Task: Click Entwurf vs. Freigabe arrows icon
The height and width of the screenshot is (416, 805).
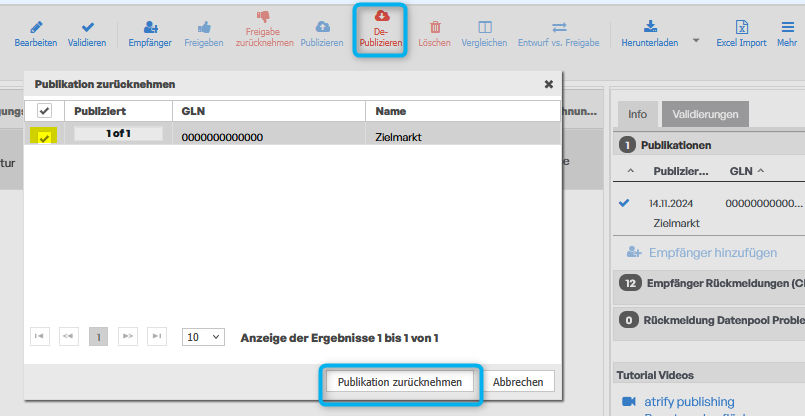Action: [559, 27]
